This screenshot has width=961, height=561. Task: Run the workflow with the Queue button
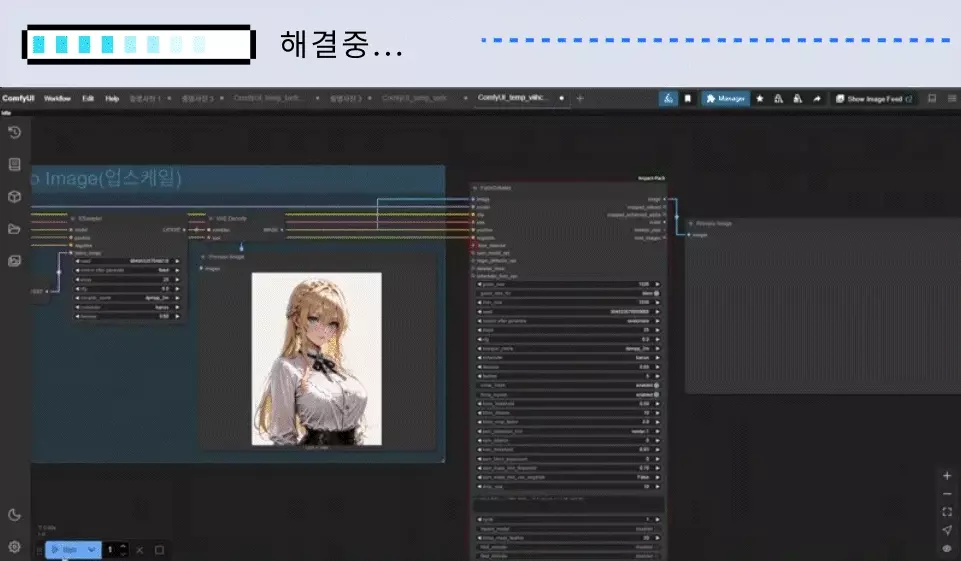pos(64,550)
